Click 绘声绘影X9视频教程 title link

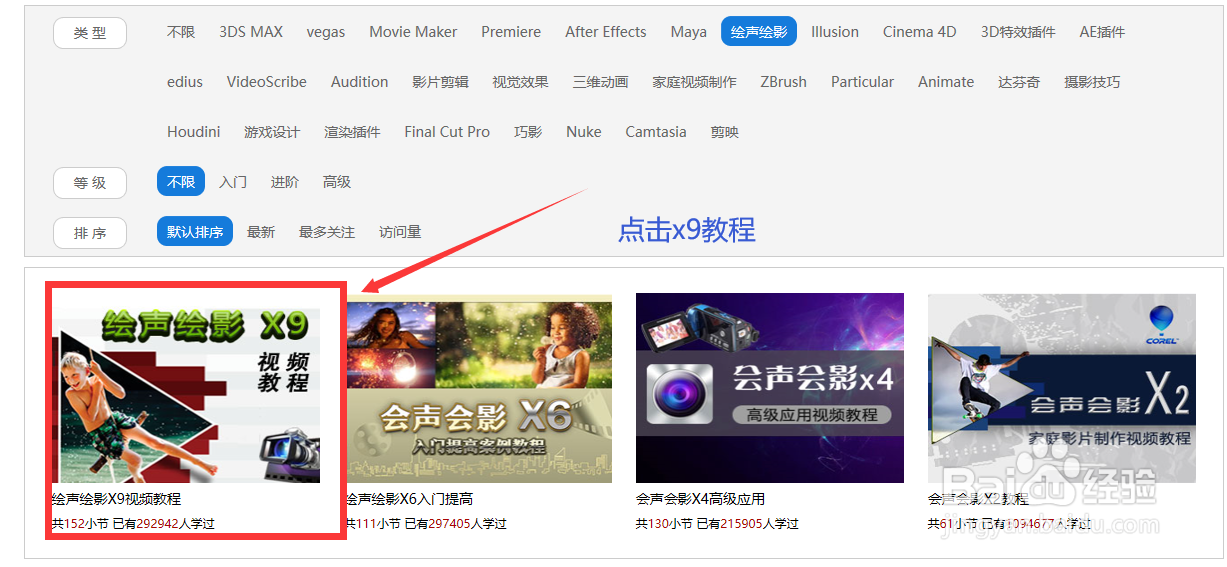coord(116,499)
